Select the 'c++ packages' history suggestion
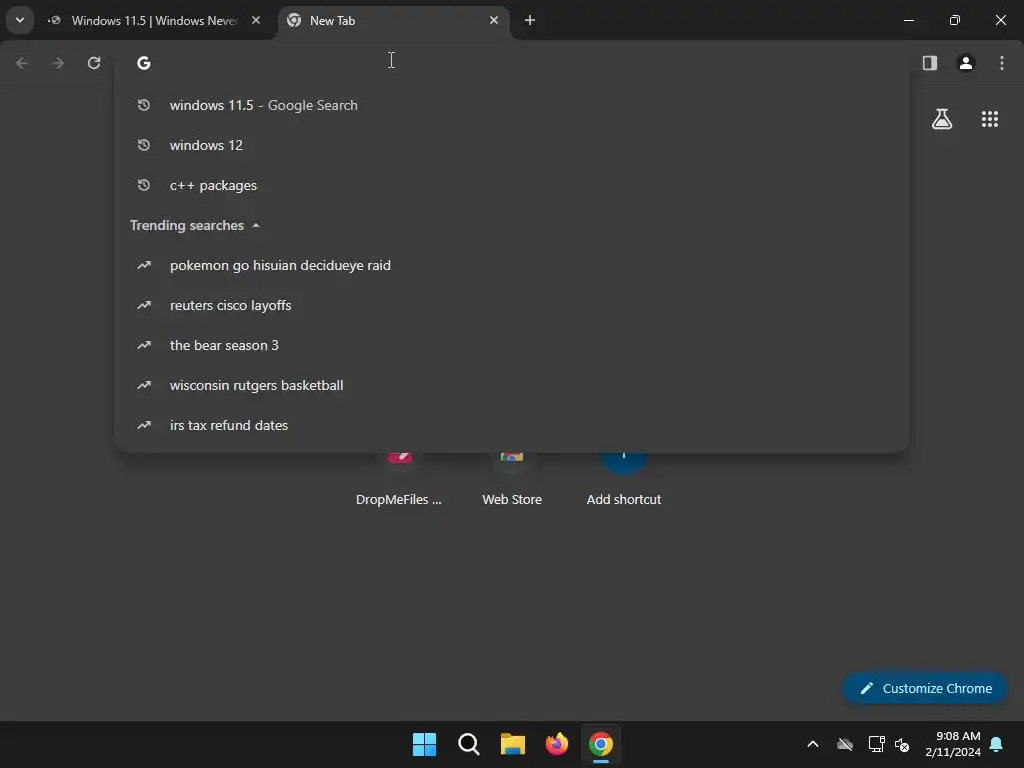1024x768 pixels. [x=512, y=185]
